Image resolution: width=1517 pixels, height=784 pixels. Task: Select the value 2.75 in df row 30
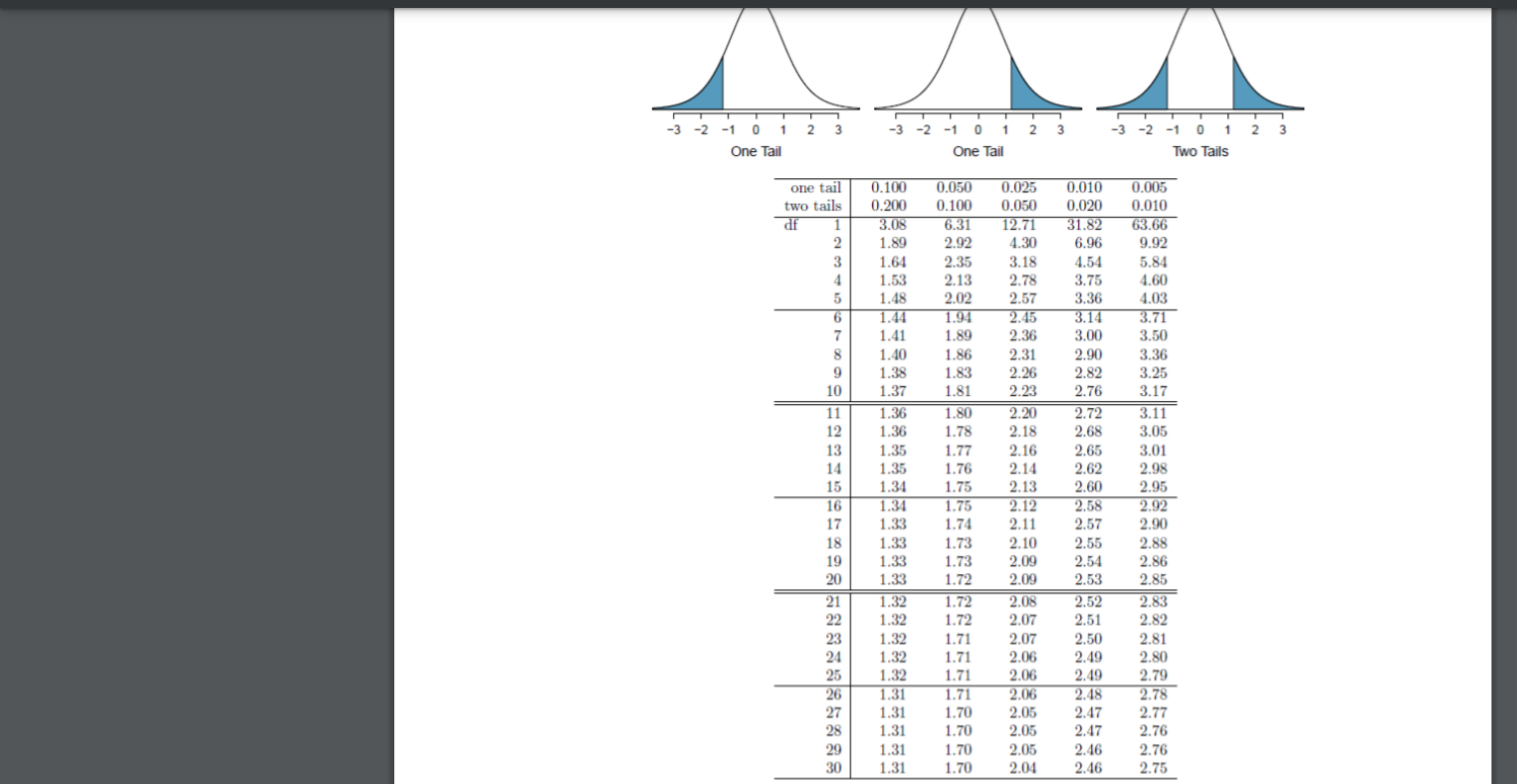coord(1153,767)
